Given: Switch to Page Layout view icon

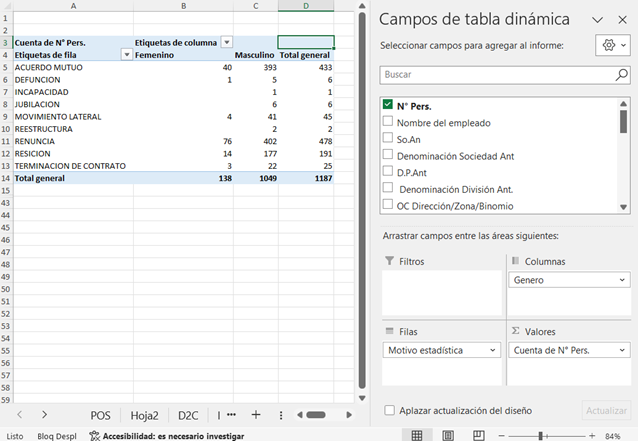Looking at the screenshot, I should [x=447, y=436].
